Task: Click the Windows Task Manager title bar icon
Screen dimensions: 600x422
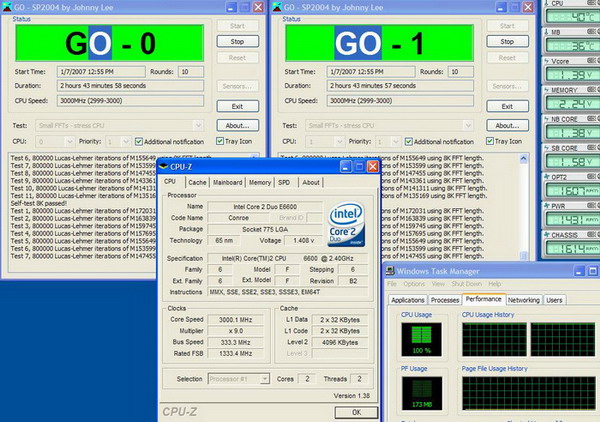Action: [390, 271]
